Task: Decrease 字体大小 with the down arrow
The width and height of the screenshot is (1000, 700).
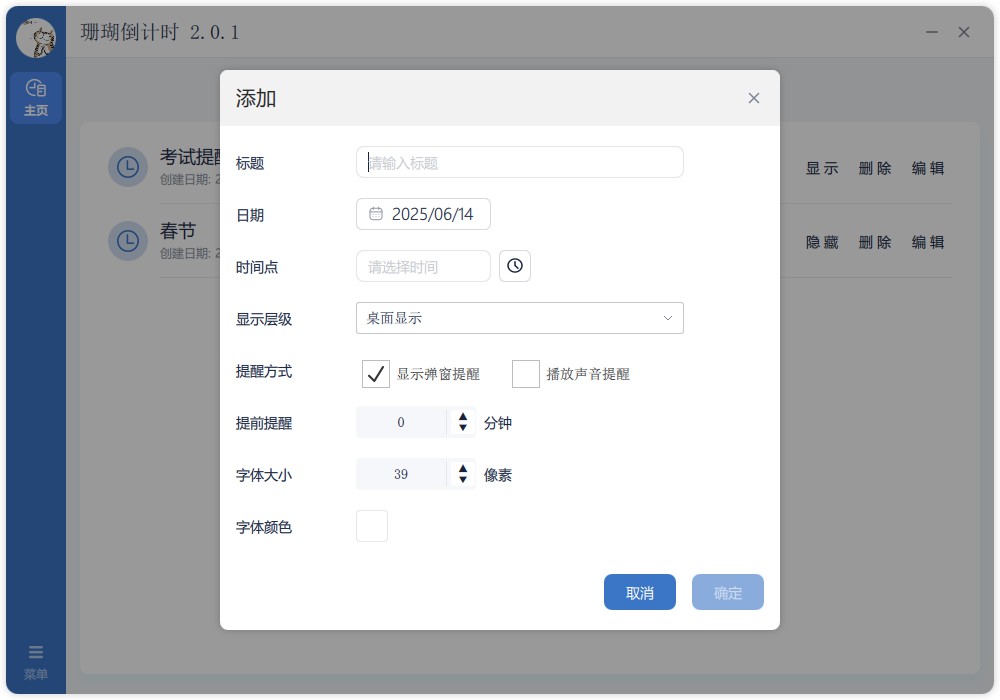Action: point(462,480)
